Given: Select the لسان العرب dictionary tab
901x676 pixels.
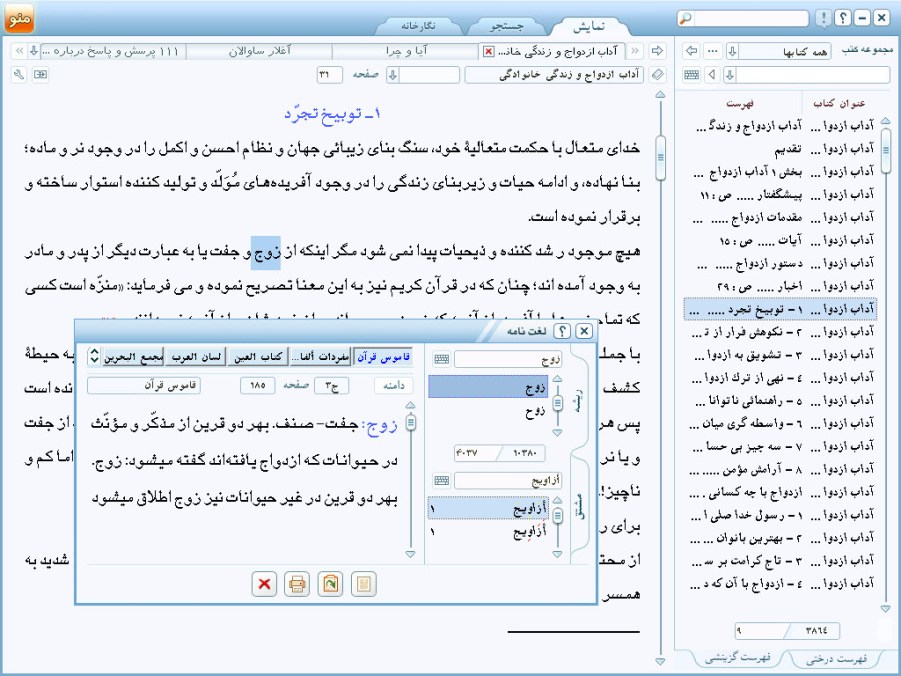Looking at the screenshot, I should 196,357.
